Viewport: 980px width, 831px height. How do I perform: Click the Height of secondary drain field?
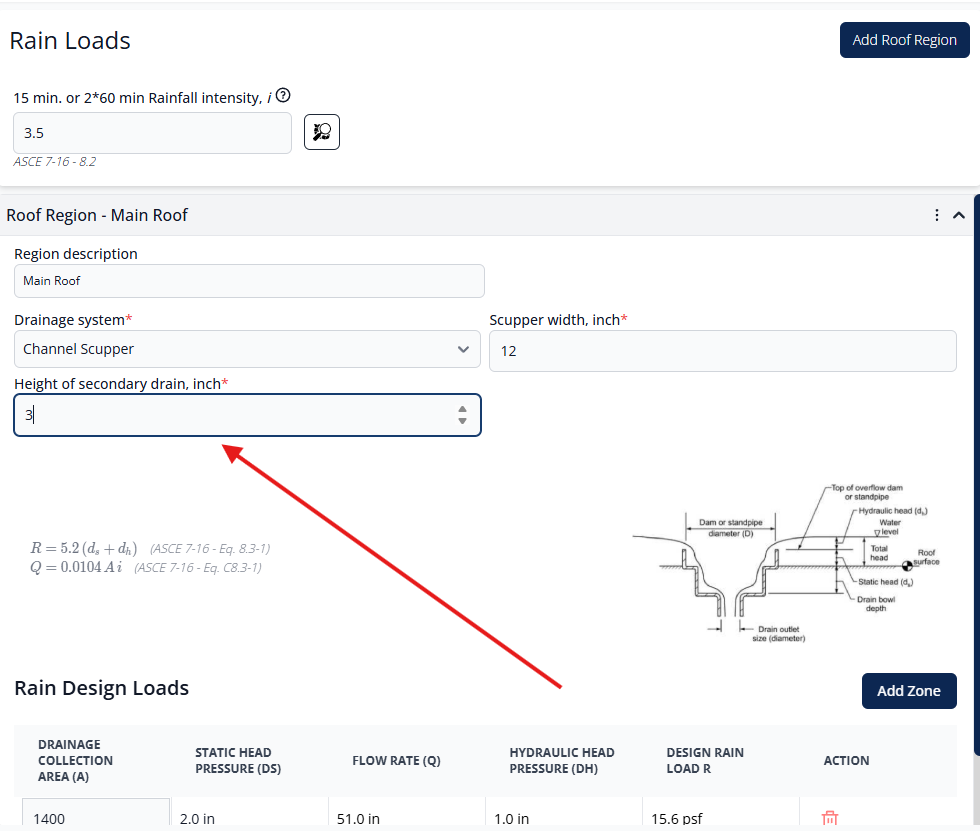tap(235, 415)
